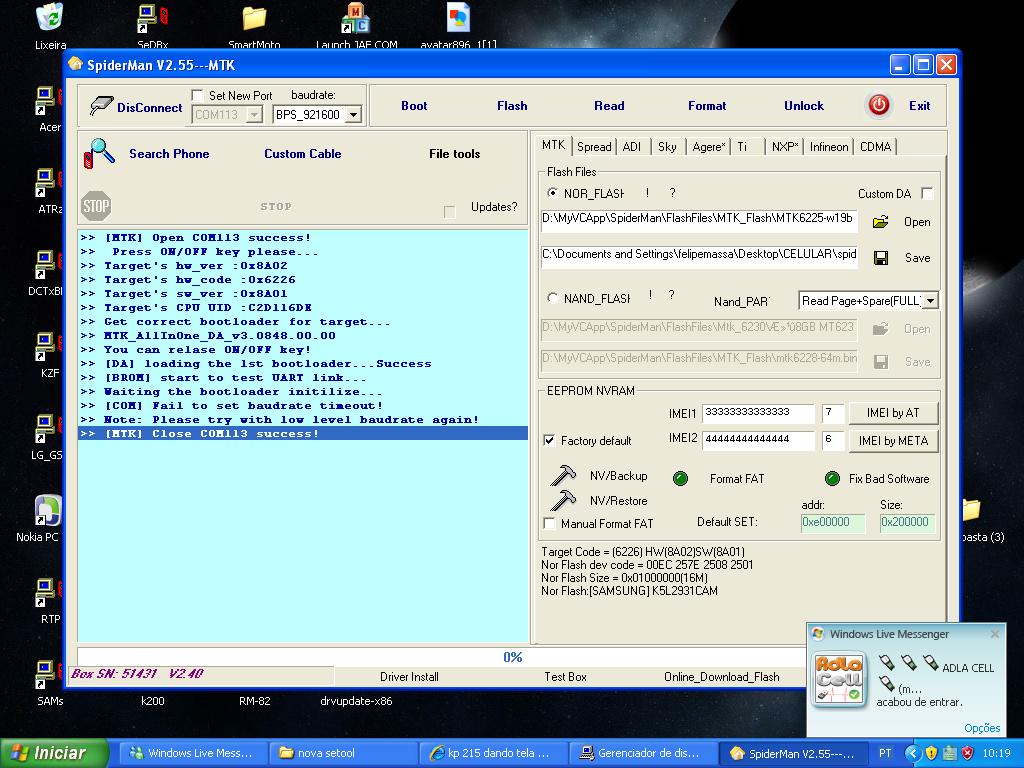Click the addr 0xe00000 field
Screen dimensions: 1024x768
point(833,522)
